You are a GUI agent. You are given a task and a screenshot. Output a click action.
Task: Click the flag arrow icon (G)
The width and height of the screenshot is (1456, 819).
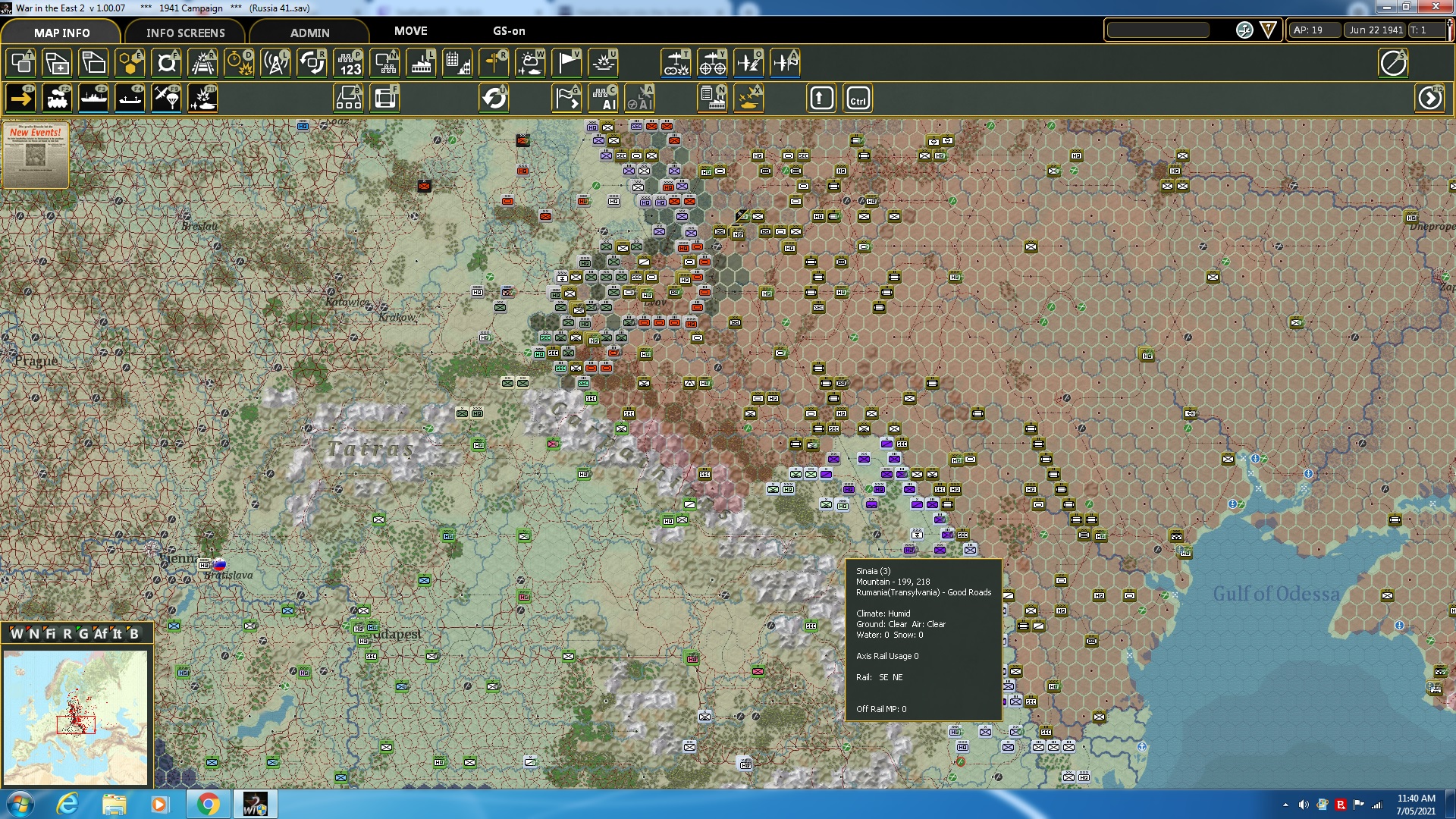(567, 99)
